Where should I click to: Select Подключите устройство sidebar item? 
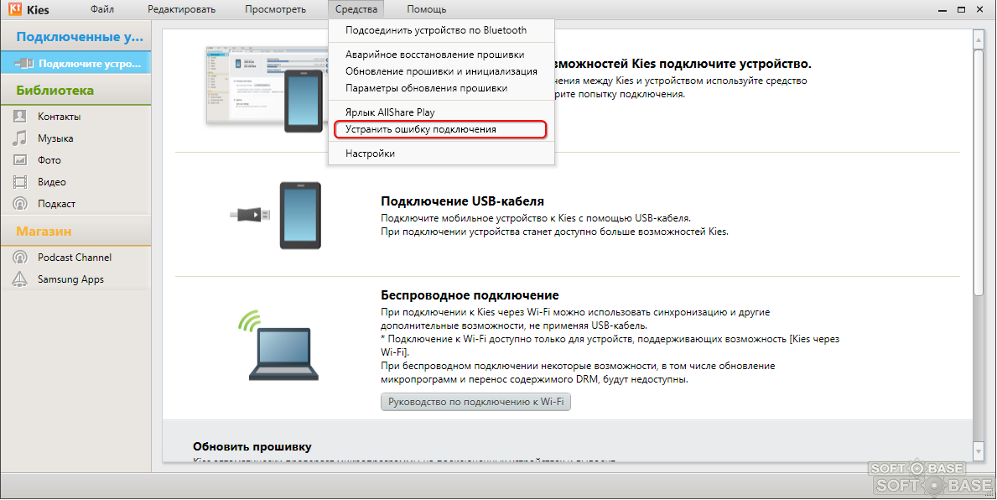pos(76,64)
